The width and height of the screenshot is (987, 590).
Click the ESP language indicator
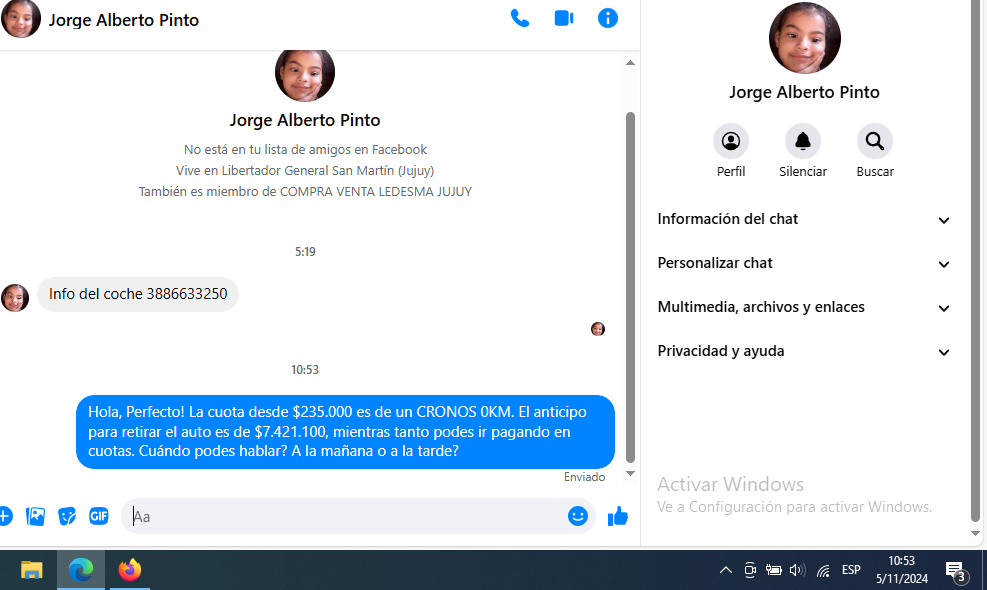click(x=851, y=570)
